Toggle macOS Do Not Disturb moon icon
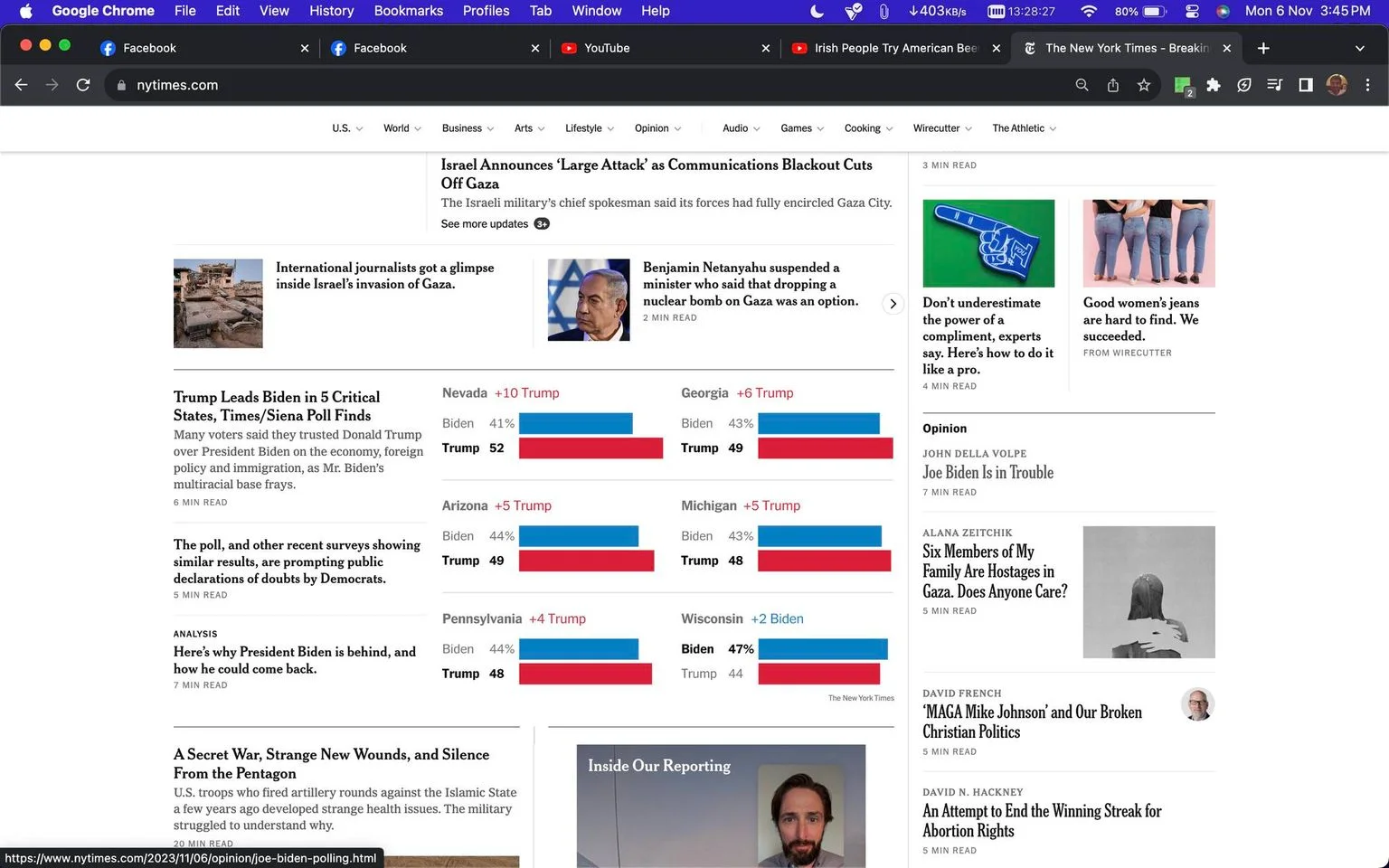The image size is (1389, 868). click(x=817, y=11)
